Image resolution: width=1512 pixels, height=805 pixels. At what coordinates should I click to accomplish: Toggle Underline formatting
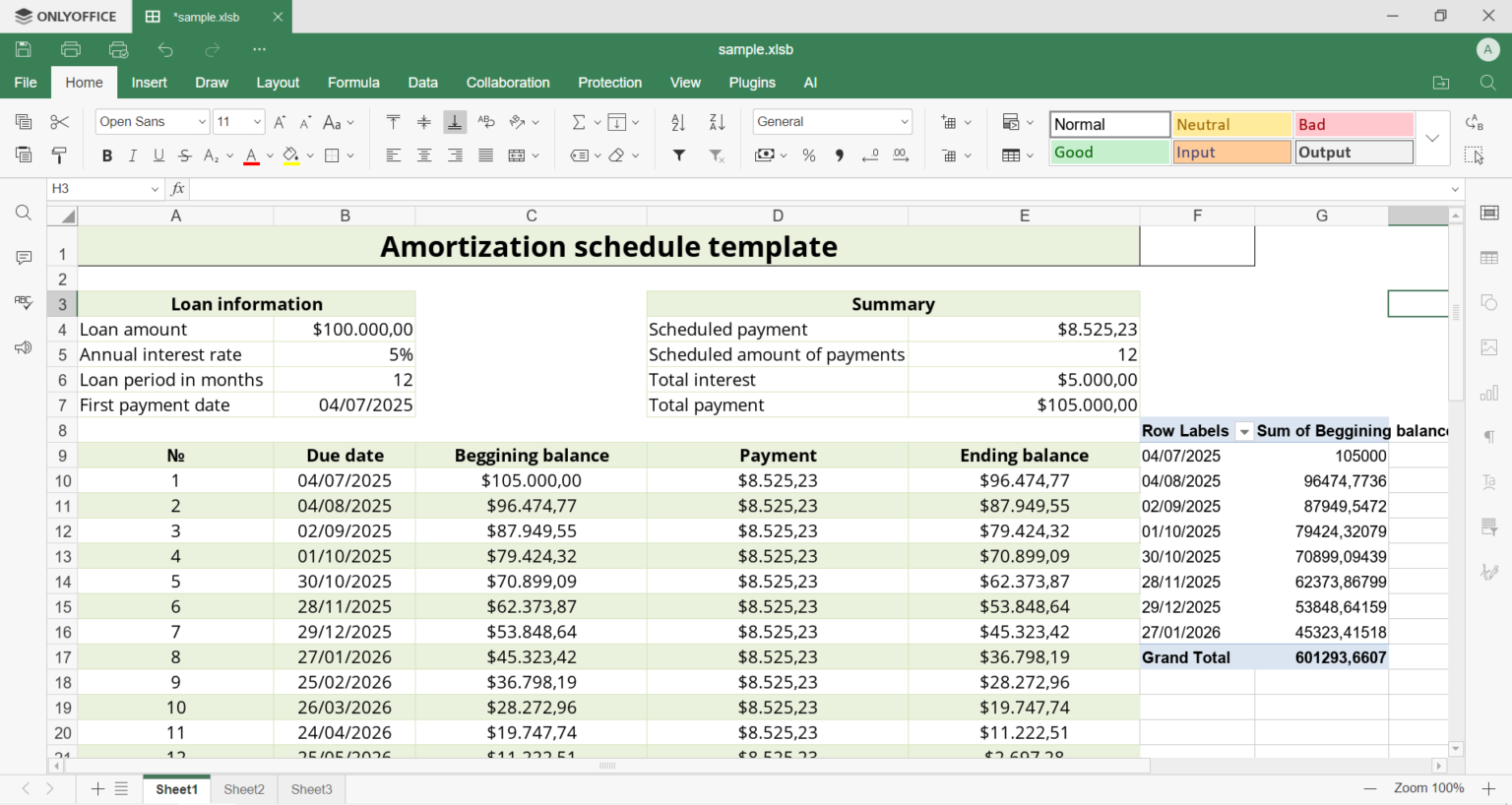158,155
